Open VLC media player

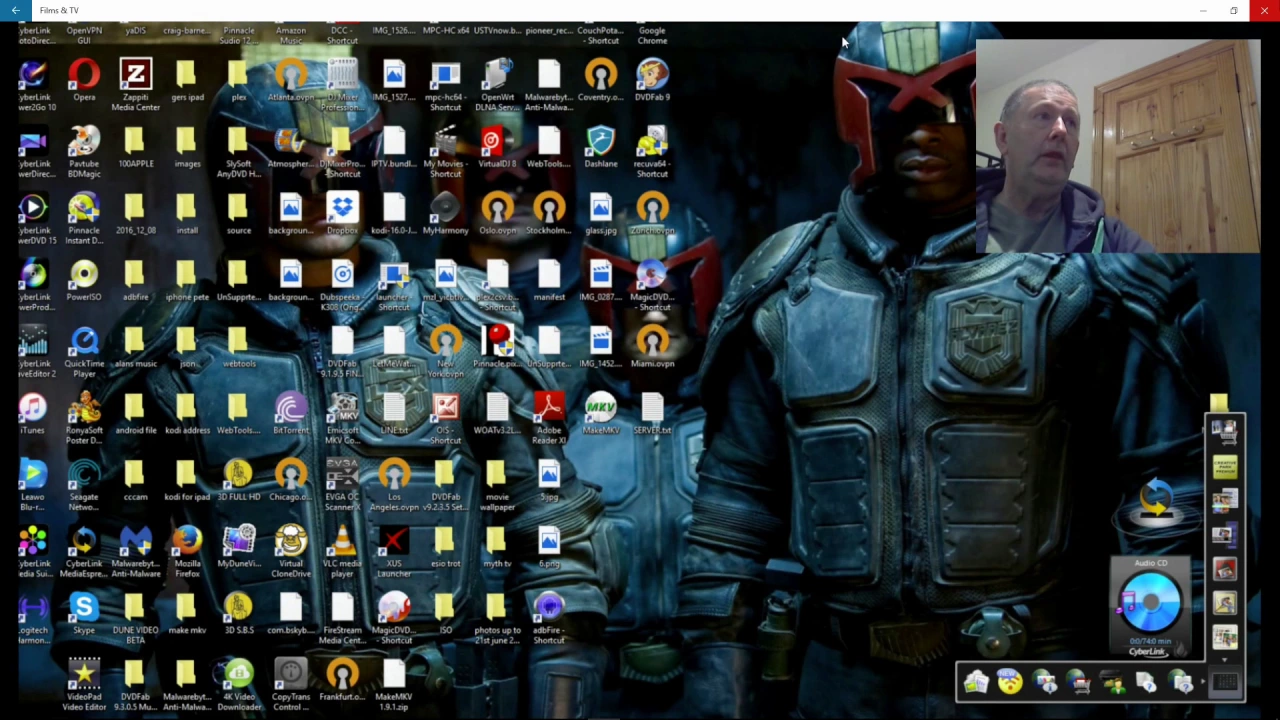342,550
